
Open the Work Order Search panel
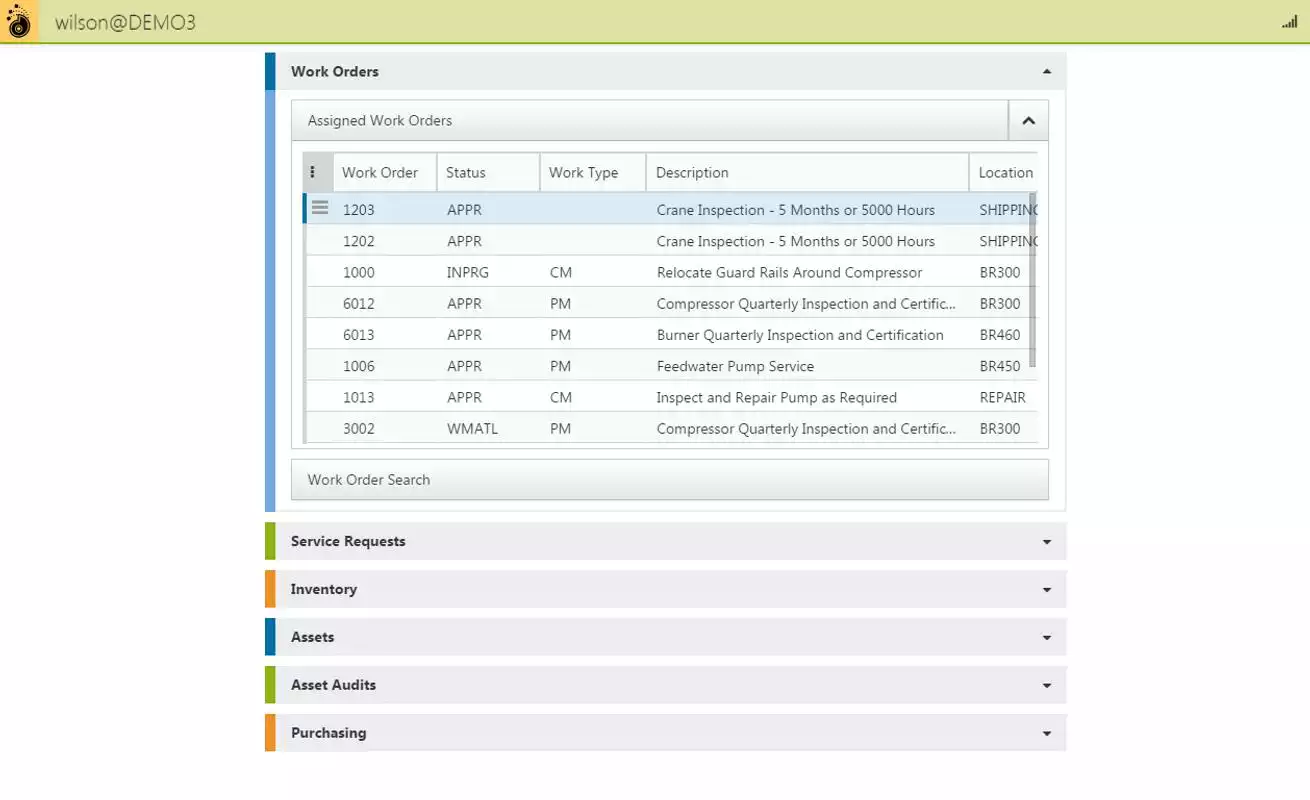670,480
